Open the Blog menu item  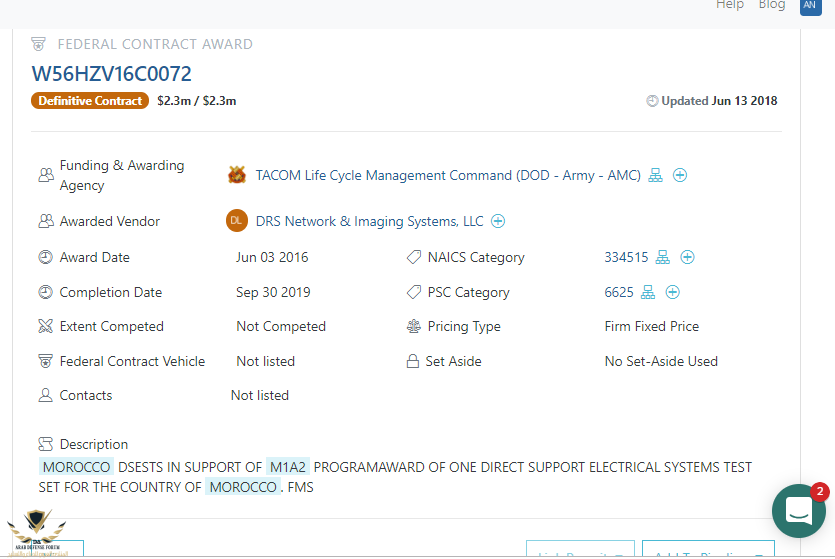click(x=772, y=5)
